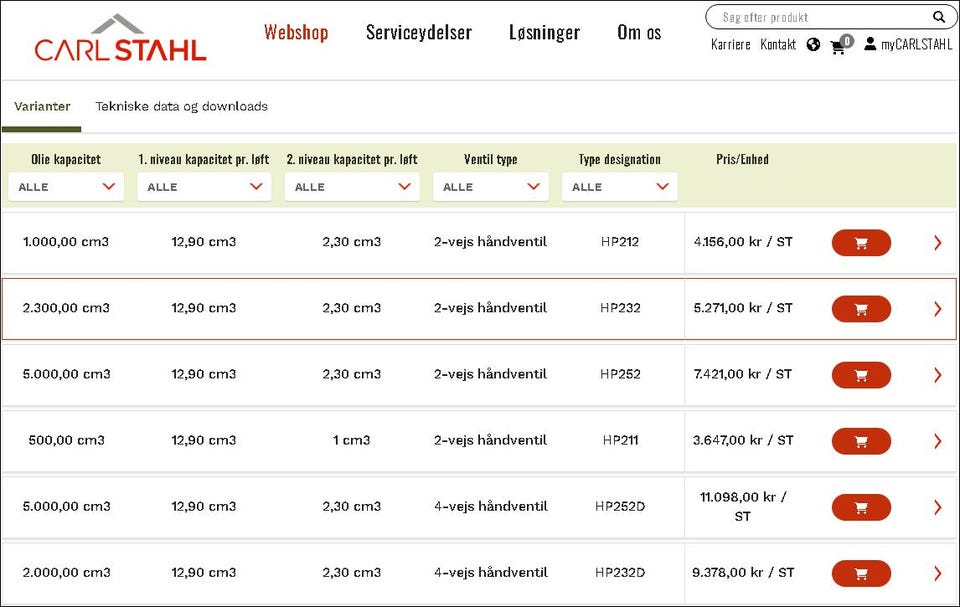
Task: Open HP212 details via right arrow
Action: [937, 243]
